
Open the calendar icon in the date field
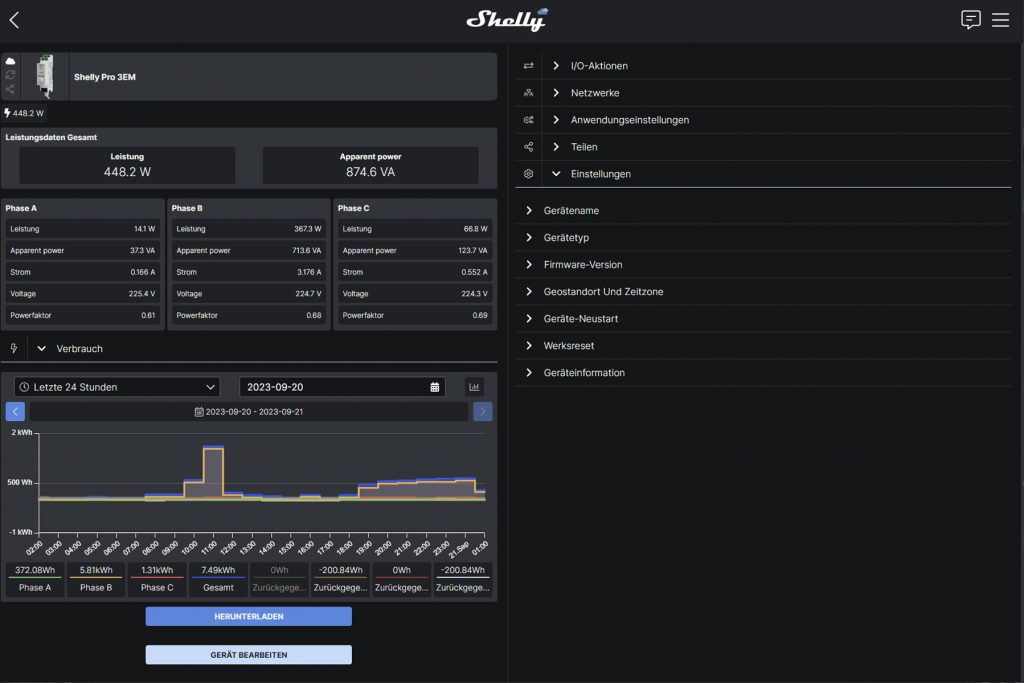coord(434,386)
